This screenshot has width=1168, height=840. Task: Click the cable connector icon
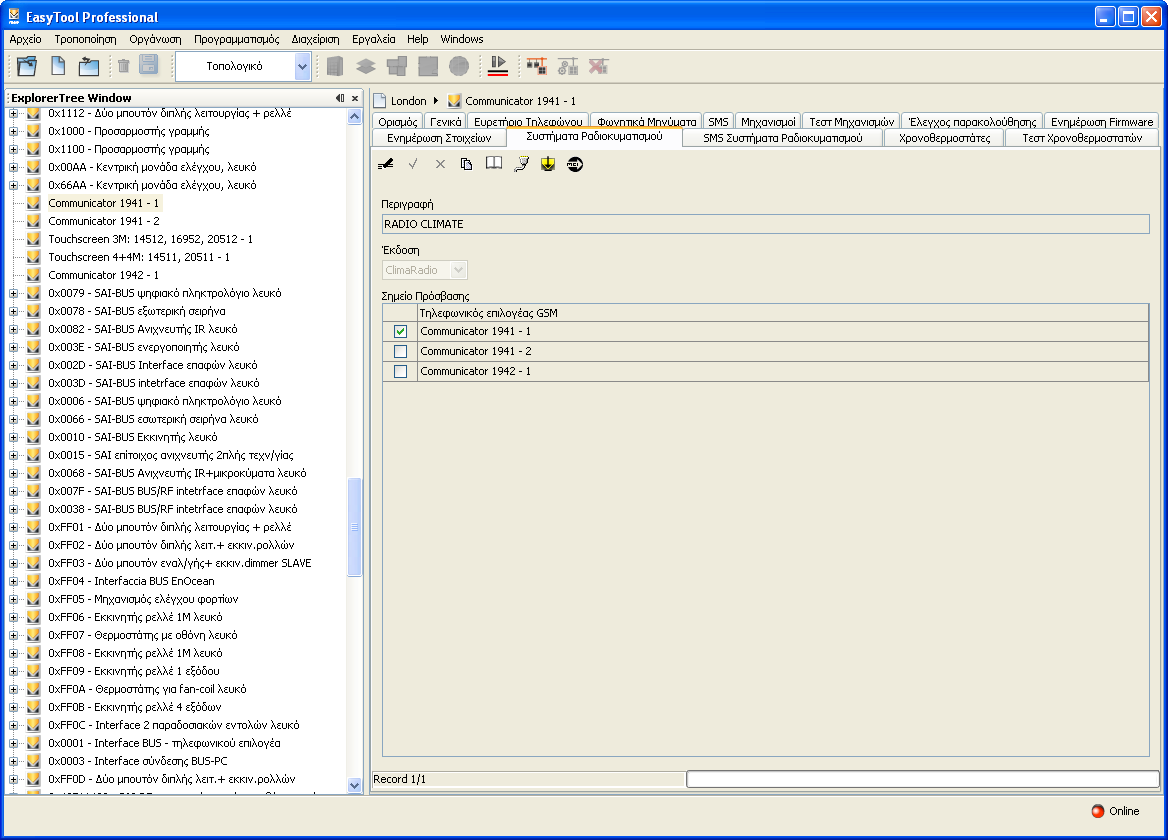click(521, 164)
